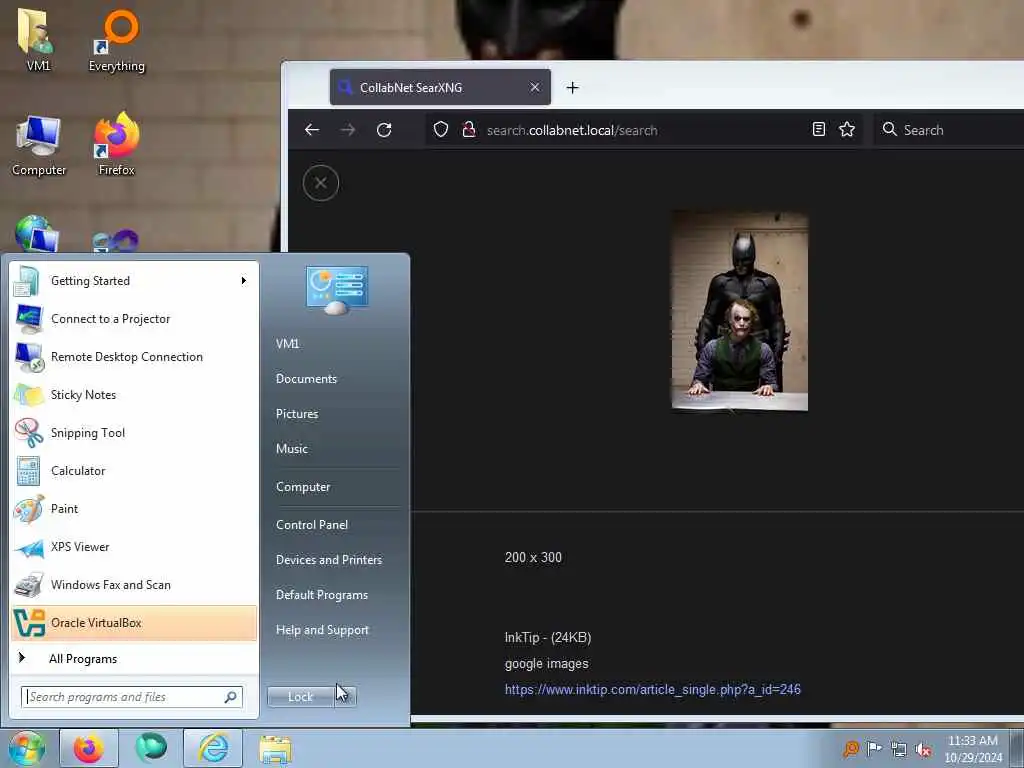The width and height of the screenshot is (1024, 768).
Task: Expand the Getting Started submenu arrow
Action: click(x=244, y=281)
